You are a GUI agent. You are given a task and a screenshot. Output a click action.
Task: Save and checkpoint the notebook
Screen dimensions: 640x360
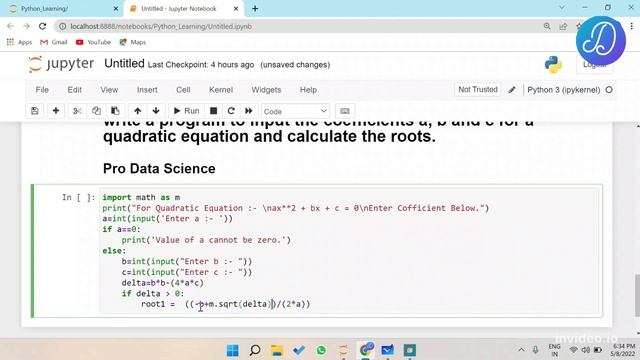[x=35, y=111]
